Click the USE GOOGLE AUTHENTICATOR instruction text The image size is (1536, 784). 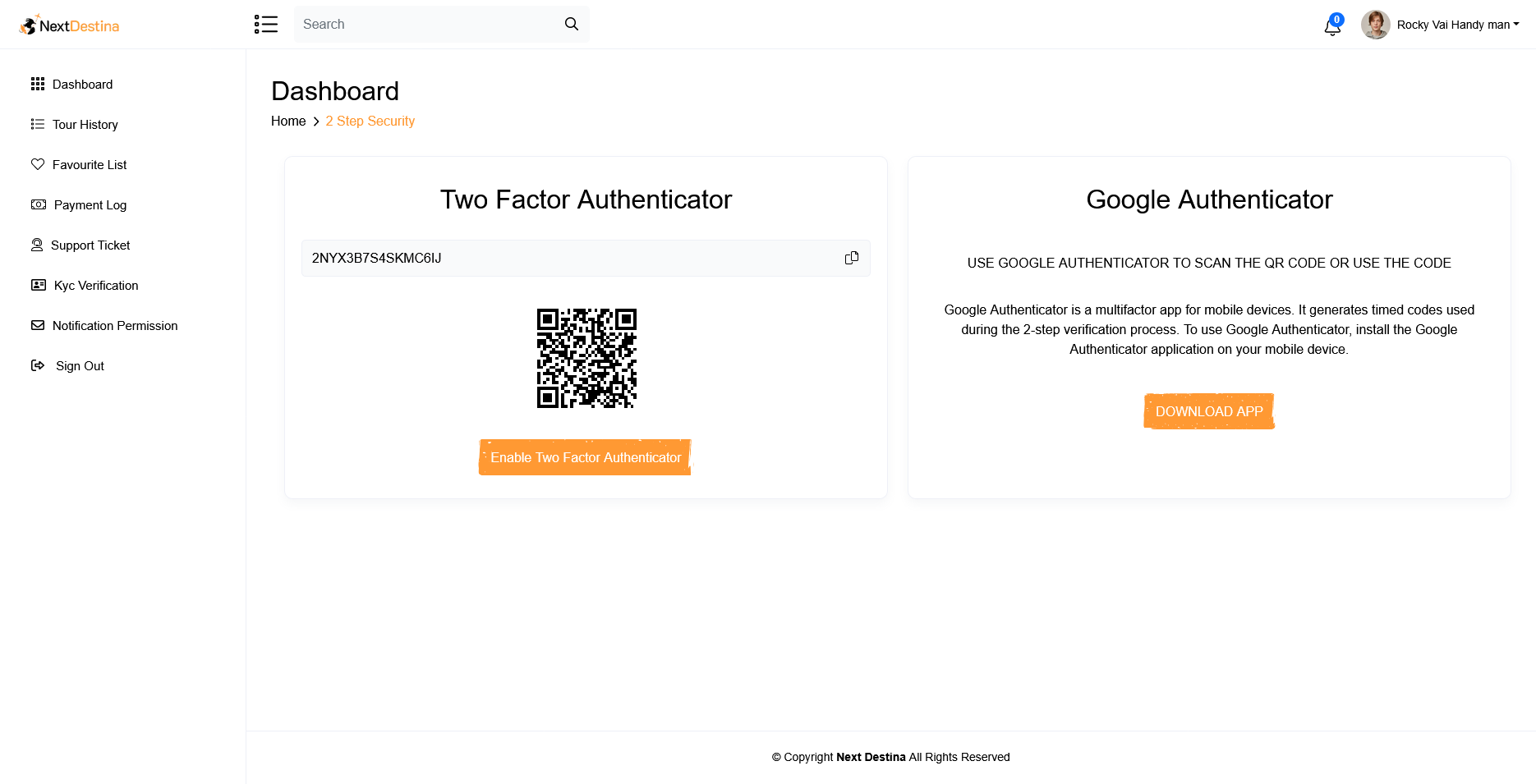(1209, 263)
